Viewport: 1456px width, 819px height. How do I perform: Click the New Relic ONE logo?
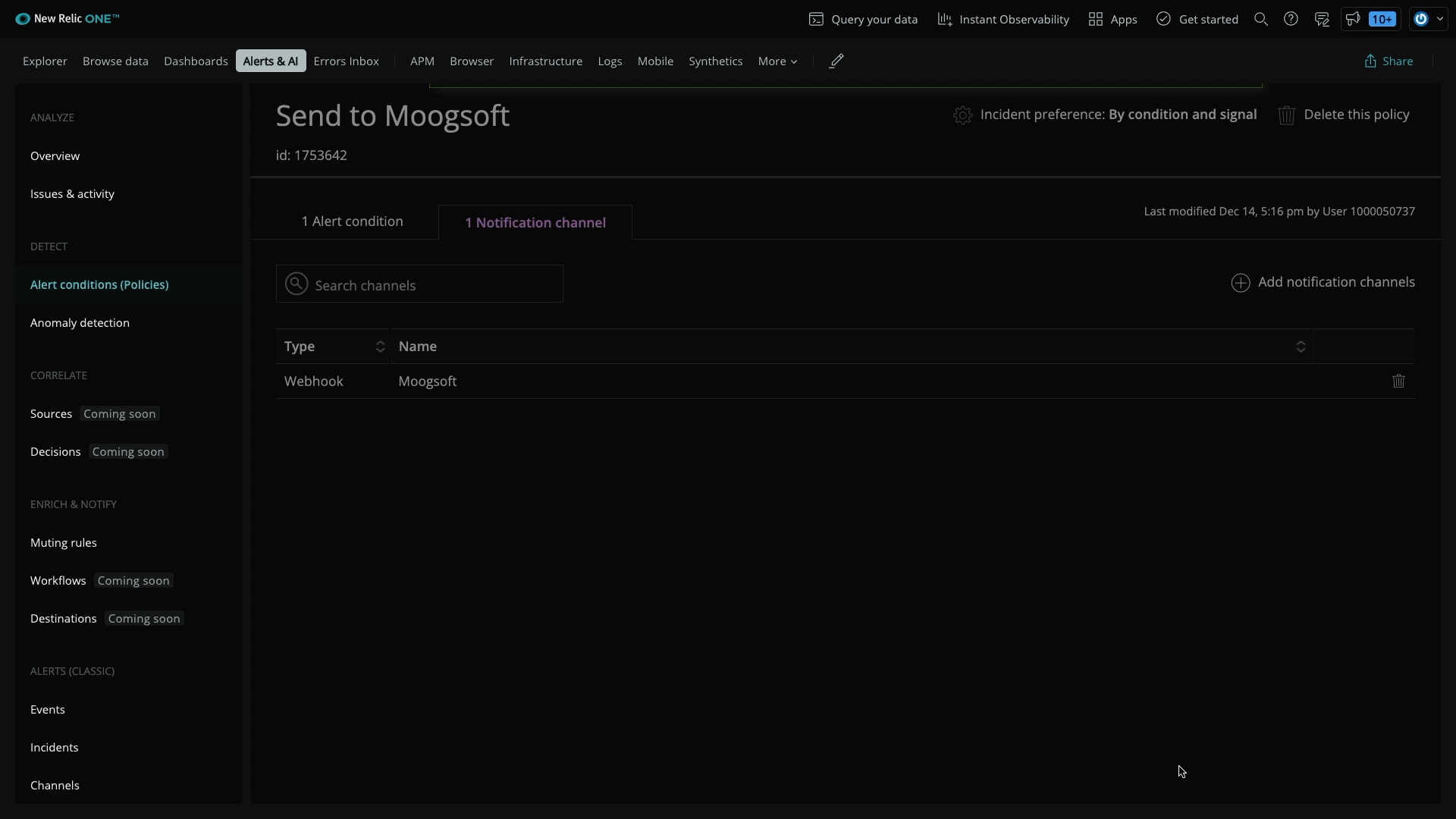pyautogui.click(x=67, y=19)
